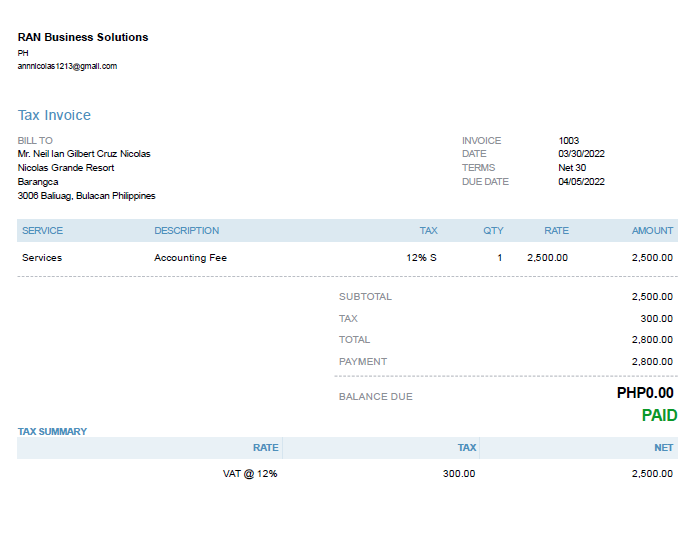Viewport: 690px width, 552px height.
Task: Click the RAN Business Solutions company name
Action: coord(83,37)
